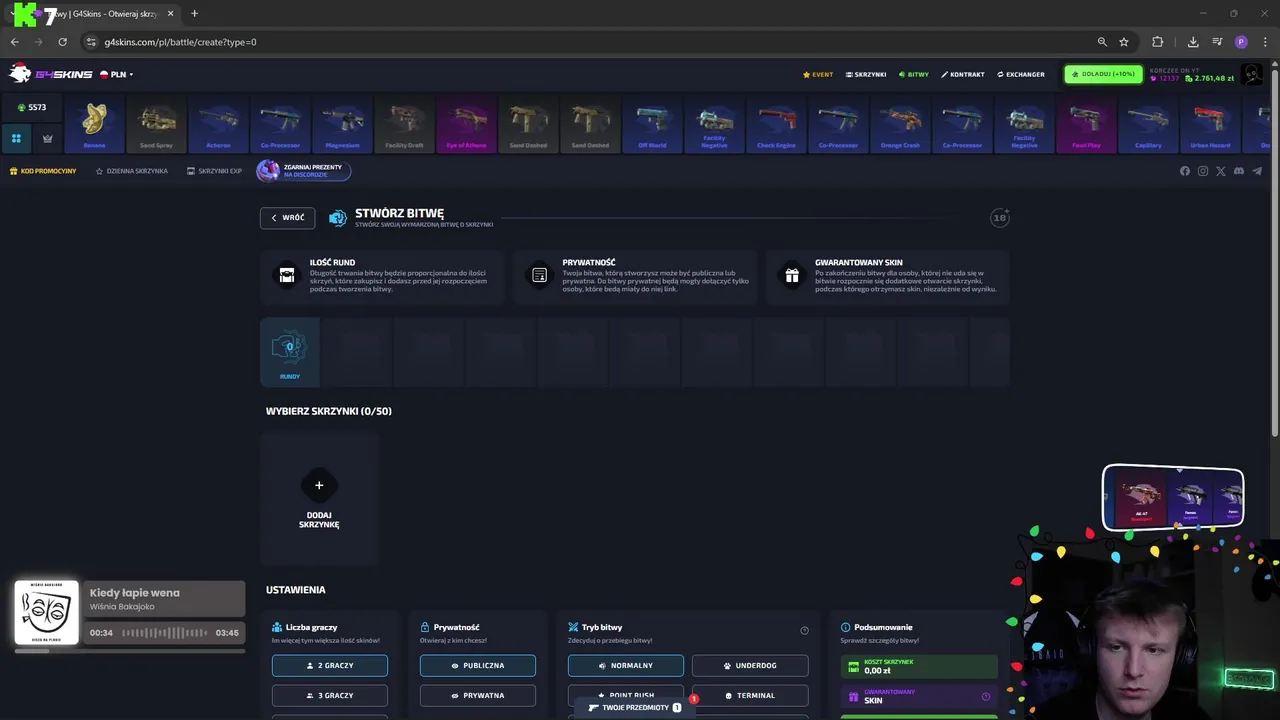Open the Event menu item
Screen dimensions: 1280x720
click(x=818, y=74)
